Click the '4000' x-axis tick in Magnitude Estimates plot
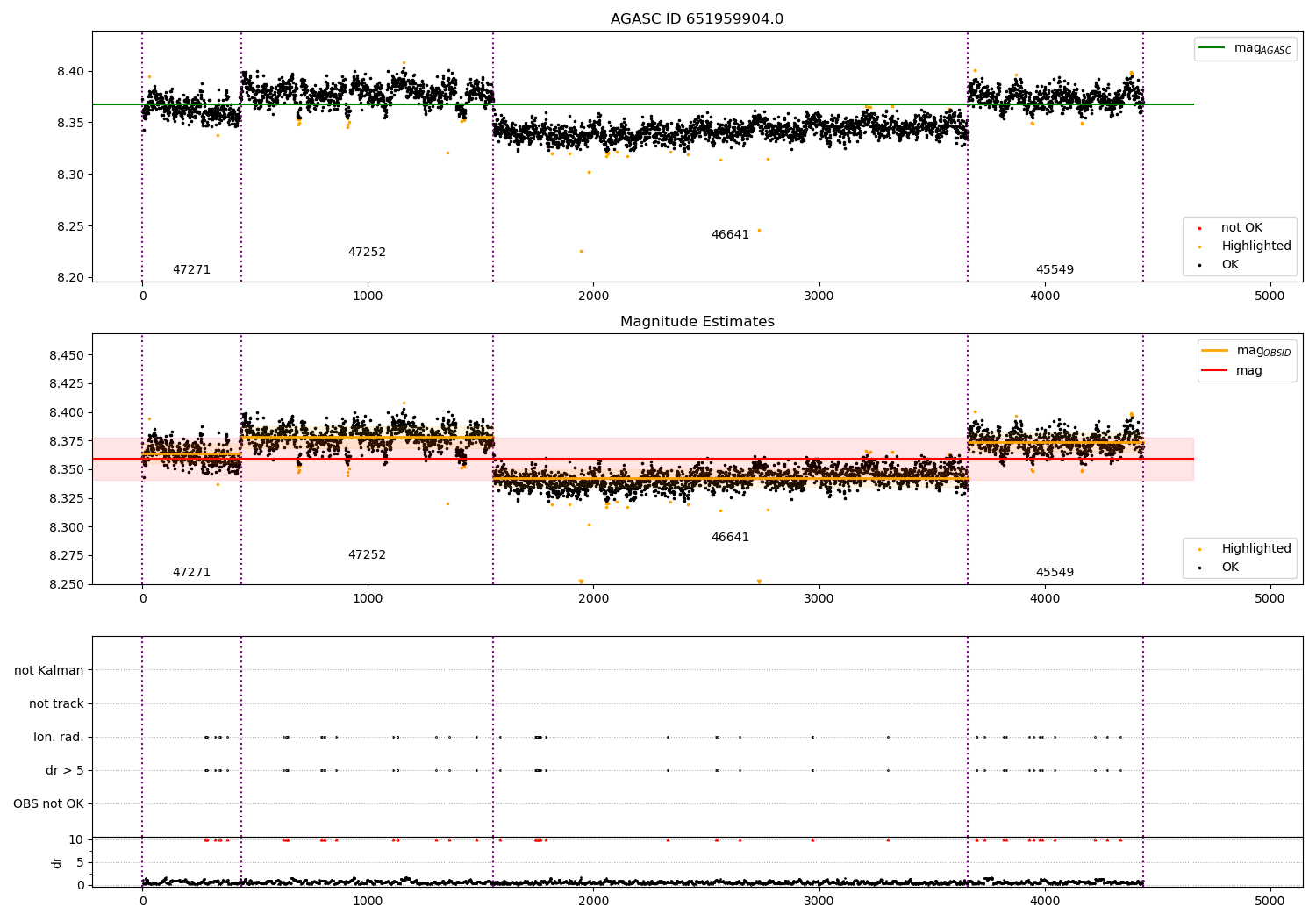The width and height of the screenshot is (1316, 921). (x=1044, y=599)
